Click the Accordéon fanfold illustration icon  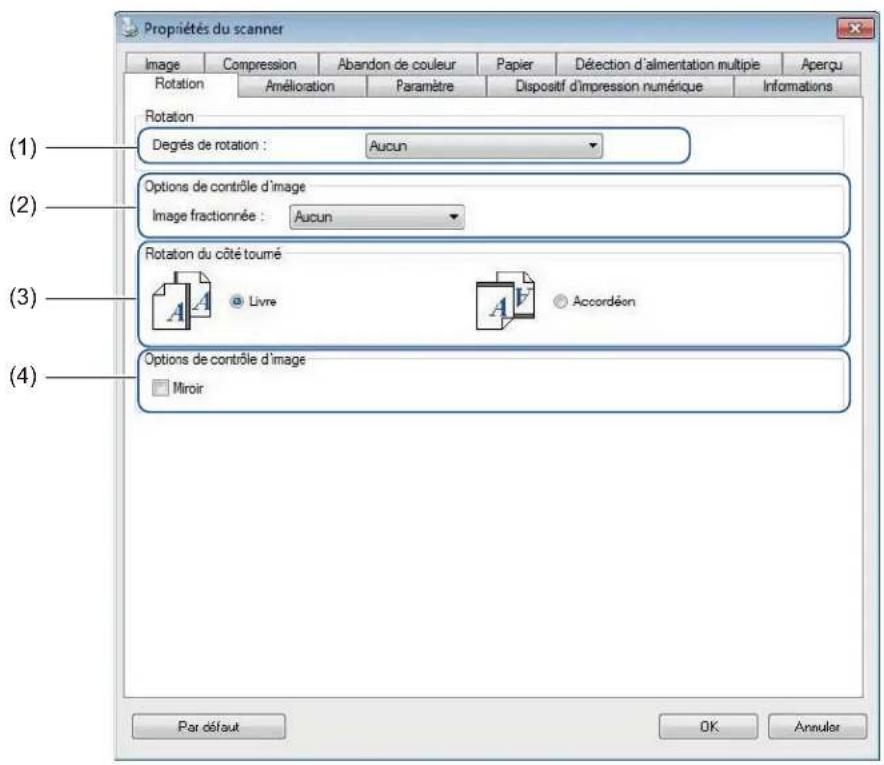(505, 300)
